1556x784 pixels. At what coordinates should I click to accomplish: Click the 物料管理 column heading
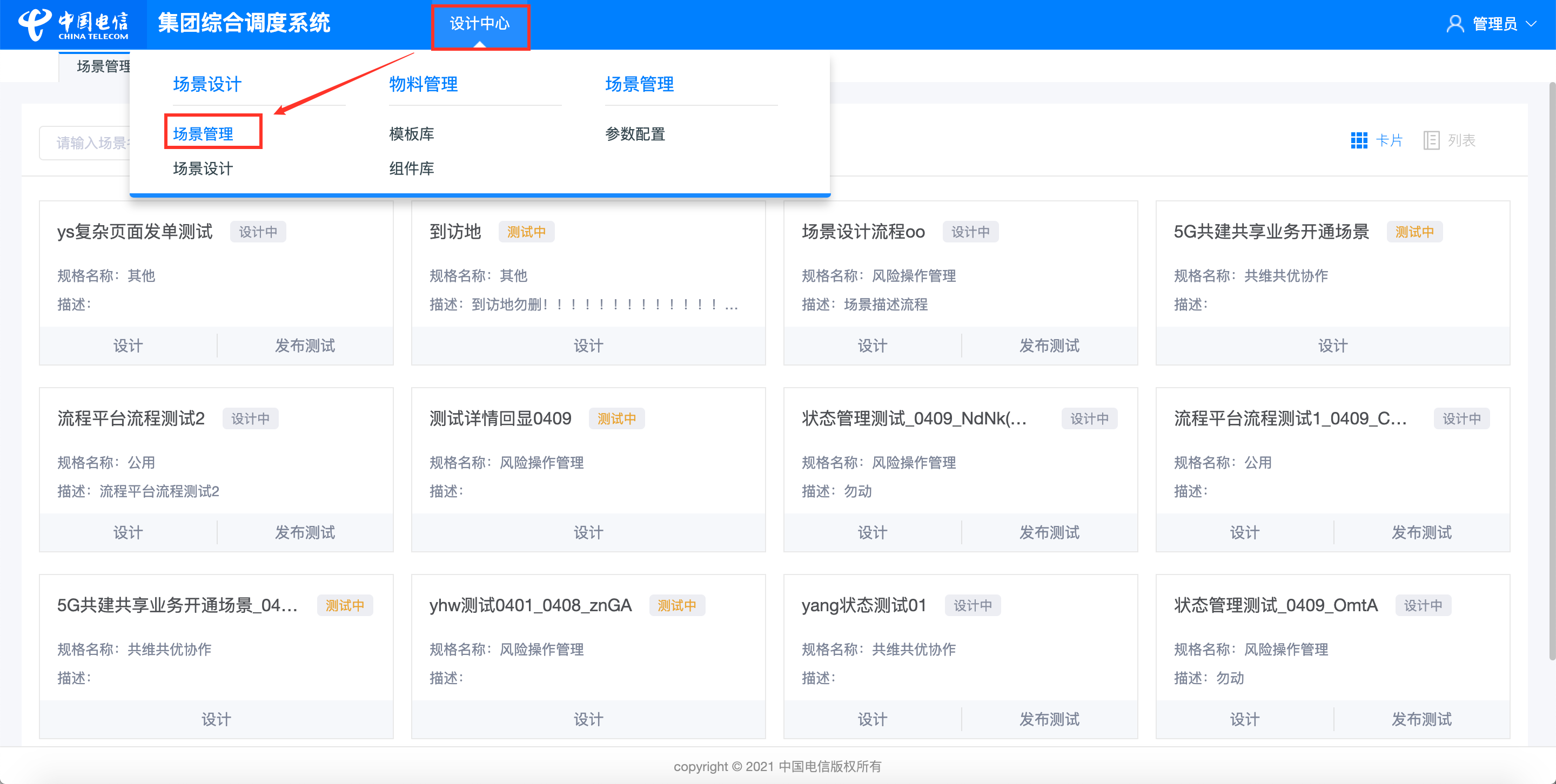(x=424, y=84)
